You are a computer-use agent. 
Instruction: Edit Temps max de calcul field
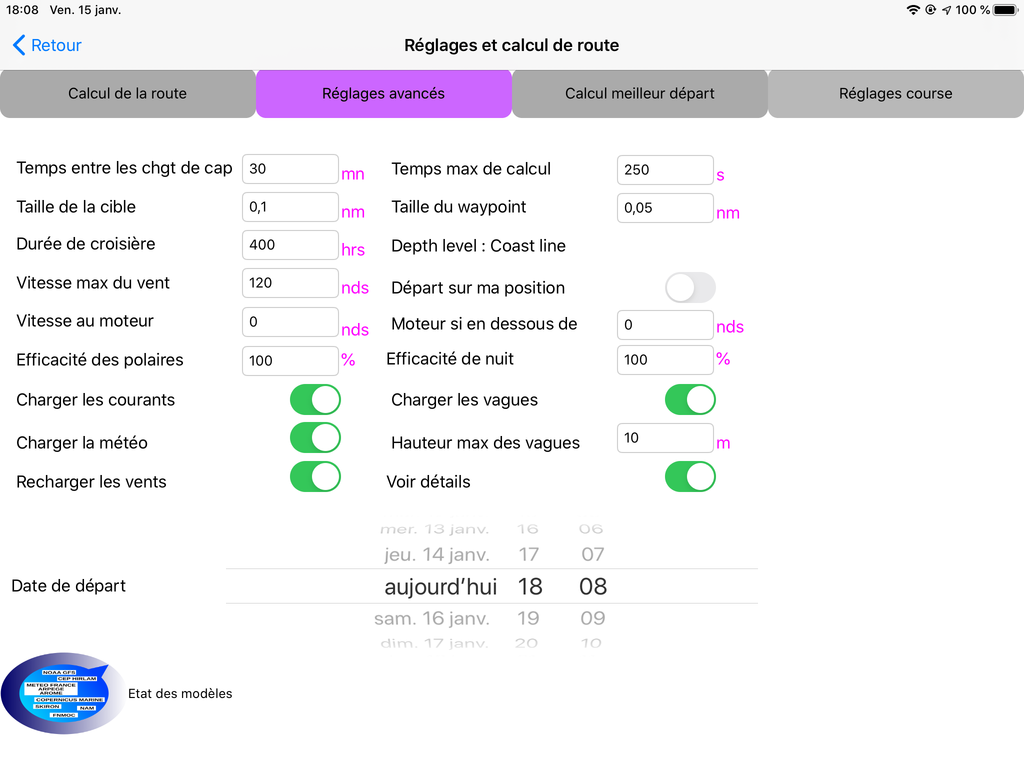pos(665,170)
